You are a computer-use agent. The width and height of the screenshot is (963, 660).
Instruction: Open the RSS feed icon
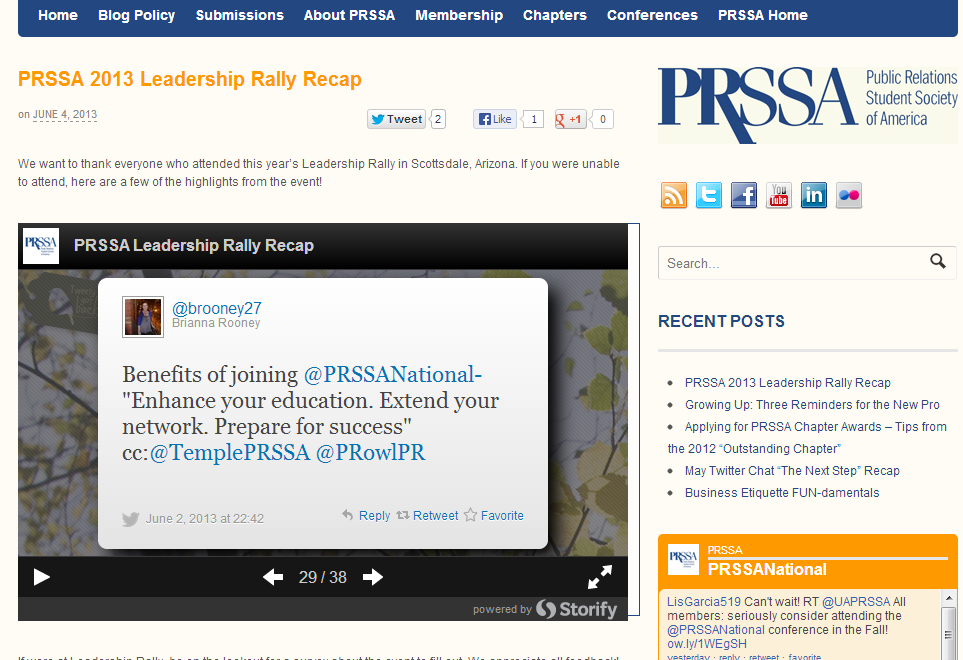(674, 195)
